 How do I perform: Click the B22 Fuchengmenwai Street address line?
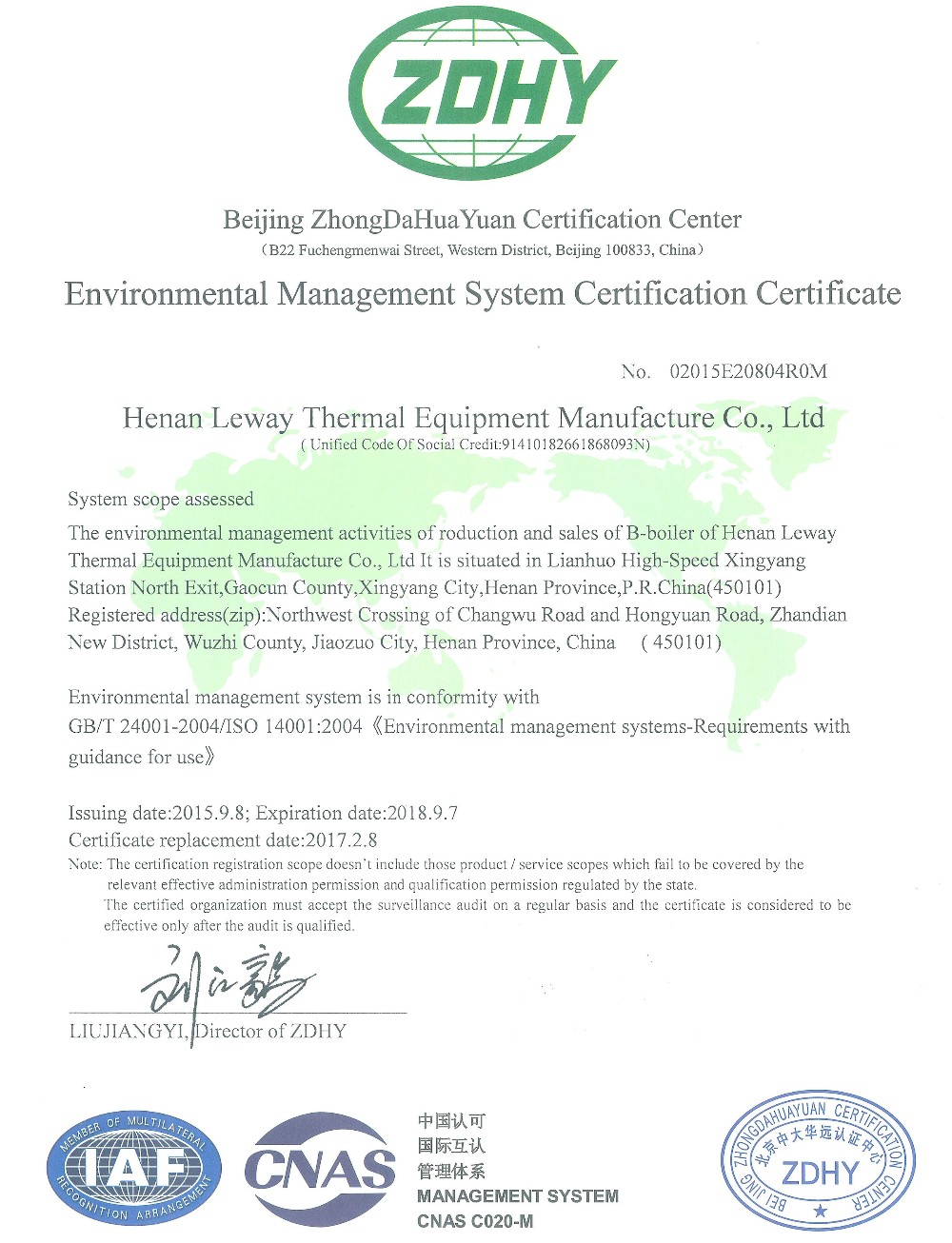tap(482, 250)
